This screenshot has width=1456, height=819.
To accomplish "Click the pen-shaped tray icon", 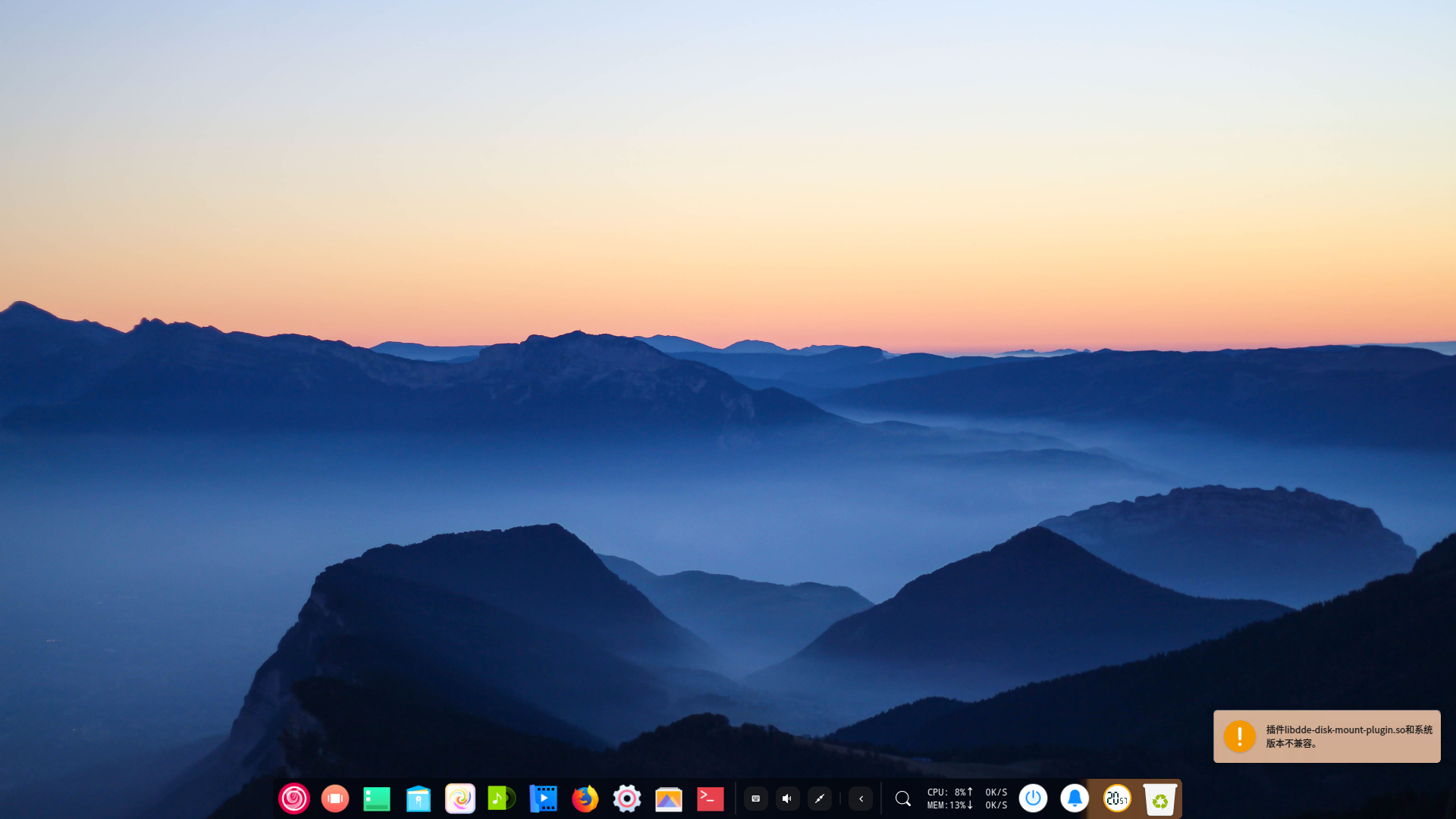I will 820,799.
